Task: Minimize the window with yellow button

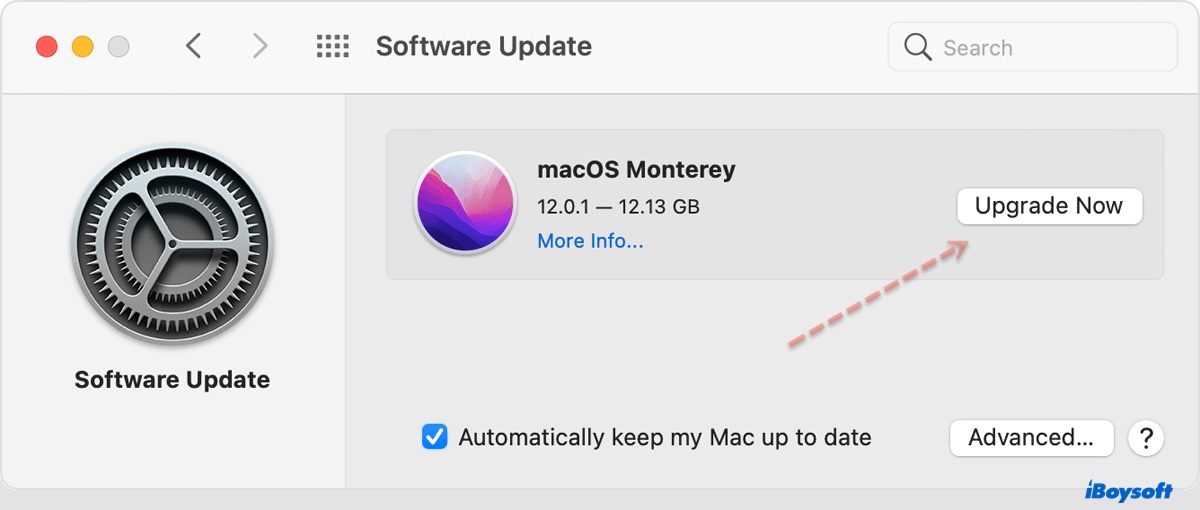Action: (x=83, y=46)
